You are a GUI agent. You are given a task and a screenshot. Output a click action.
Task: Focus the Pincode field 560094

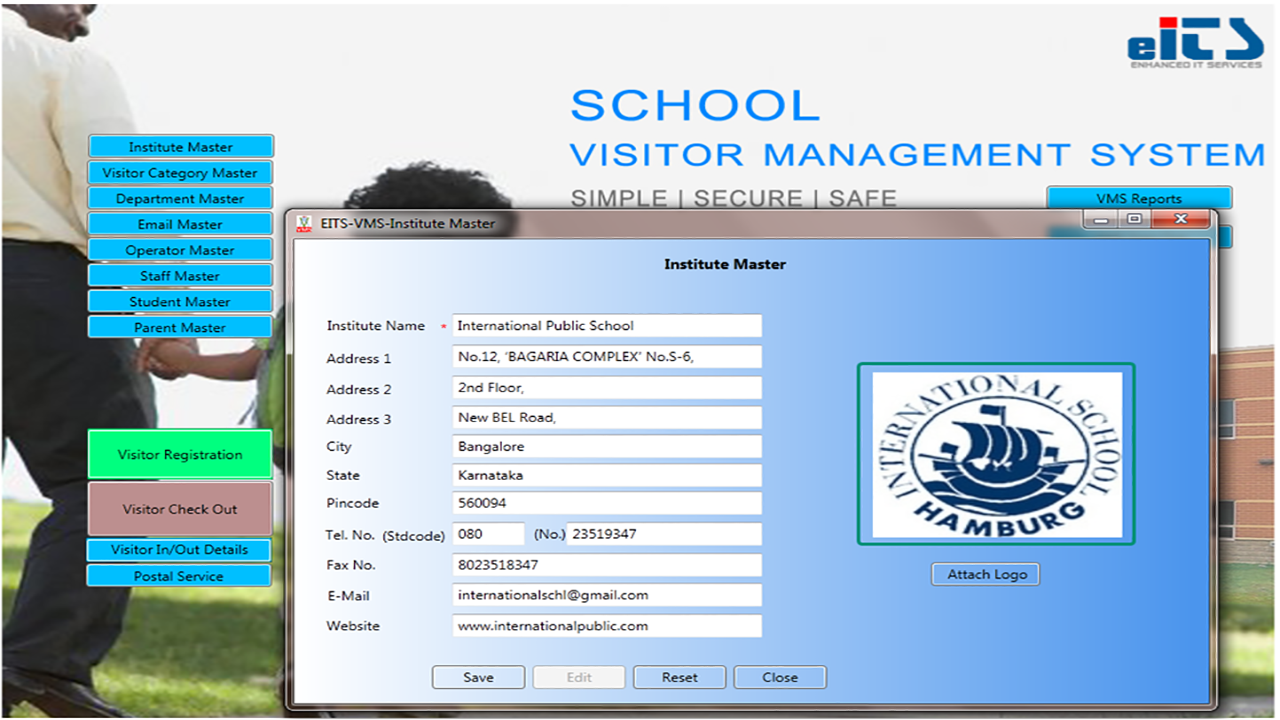607,504
